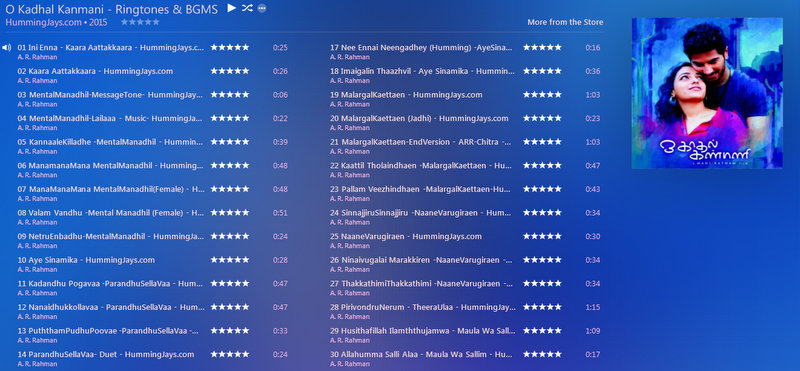Click the 1:15 duration of track 28
The width and height of the screenshot is (800, 371).
coord(593,307)
